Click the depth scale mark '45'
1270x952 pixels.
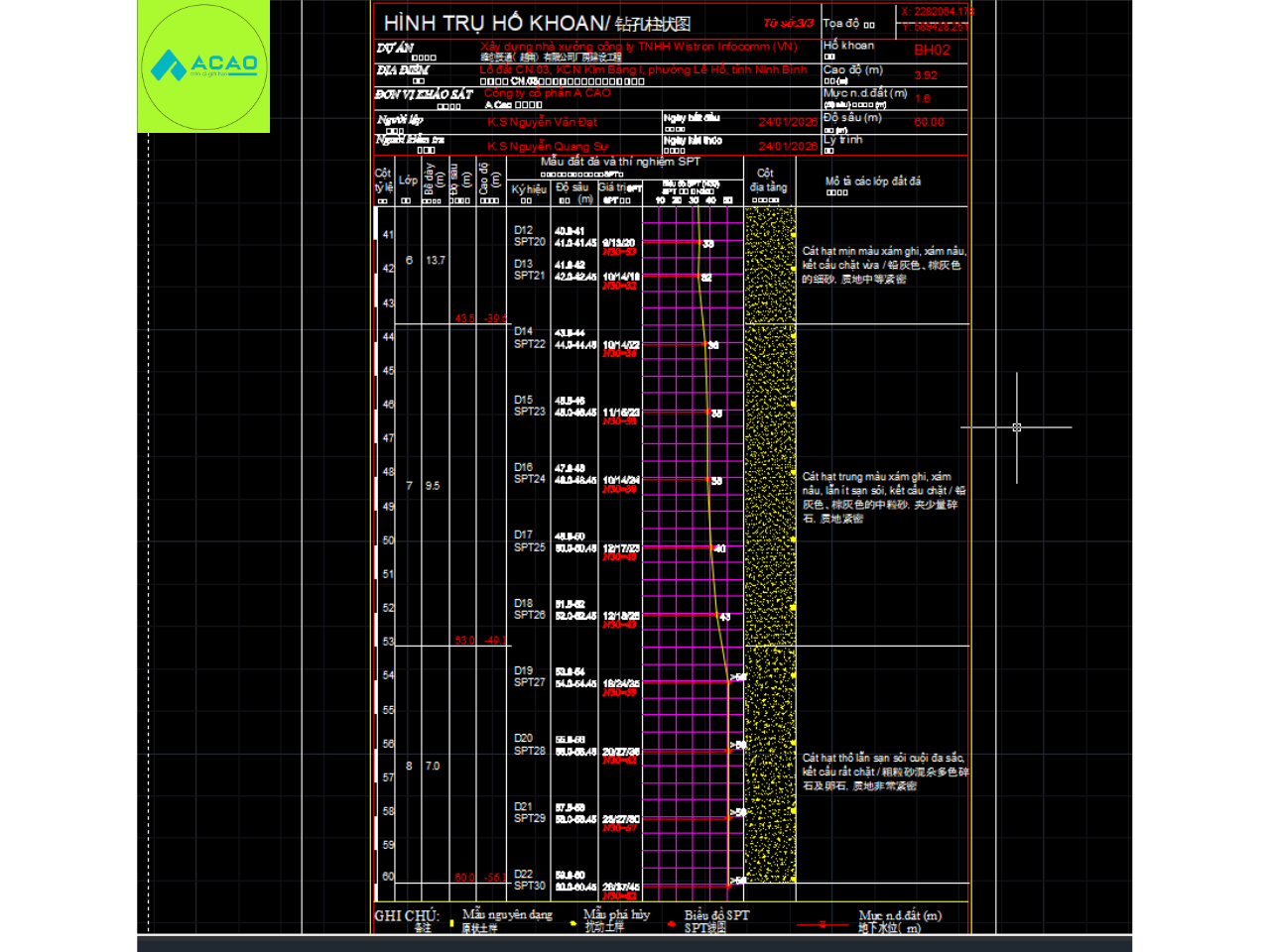(389, 371)
